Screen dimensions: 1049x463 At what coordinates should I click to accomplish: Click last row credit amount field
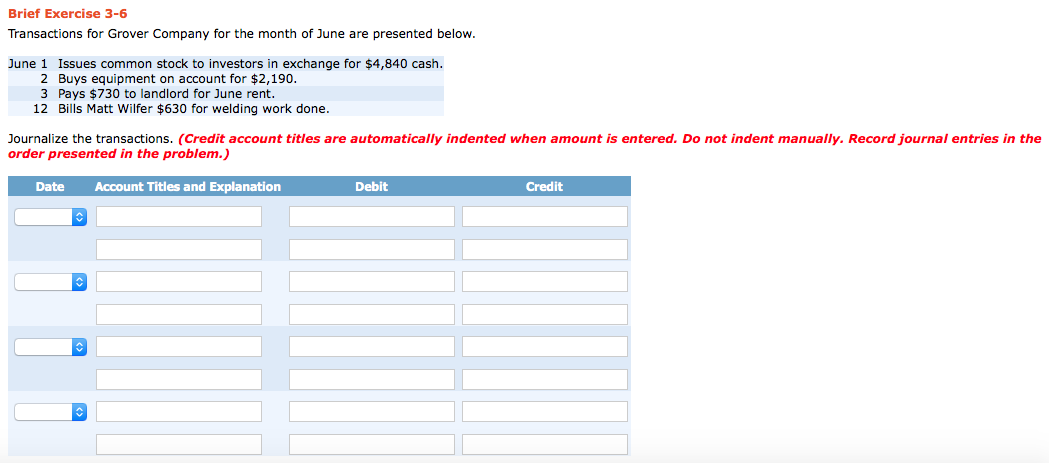545,444
